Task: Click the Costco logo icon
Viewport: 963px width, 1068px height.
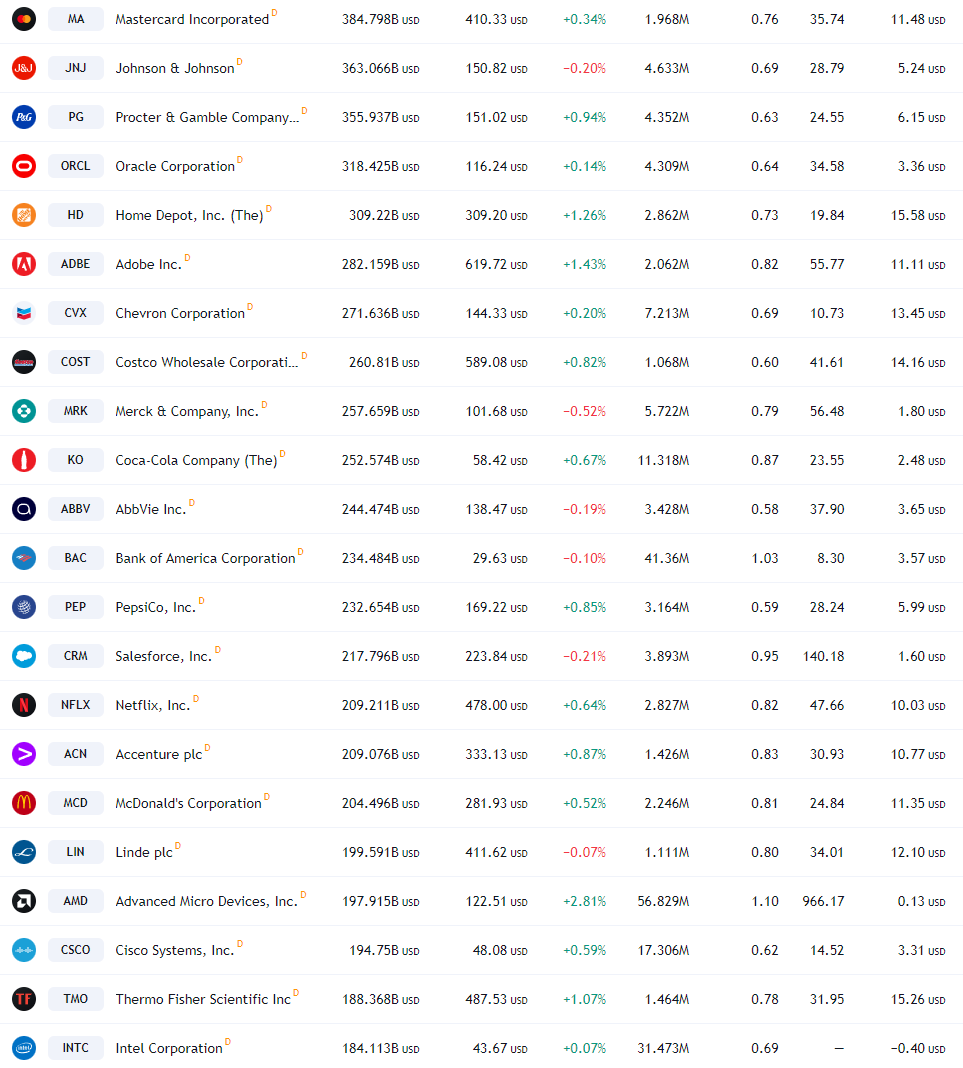Action: click(x=24, y=362)
